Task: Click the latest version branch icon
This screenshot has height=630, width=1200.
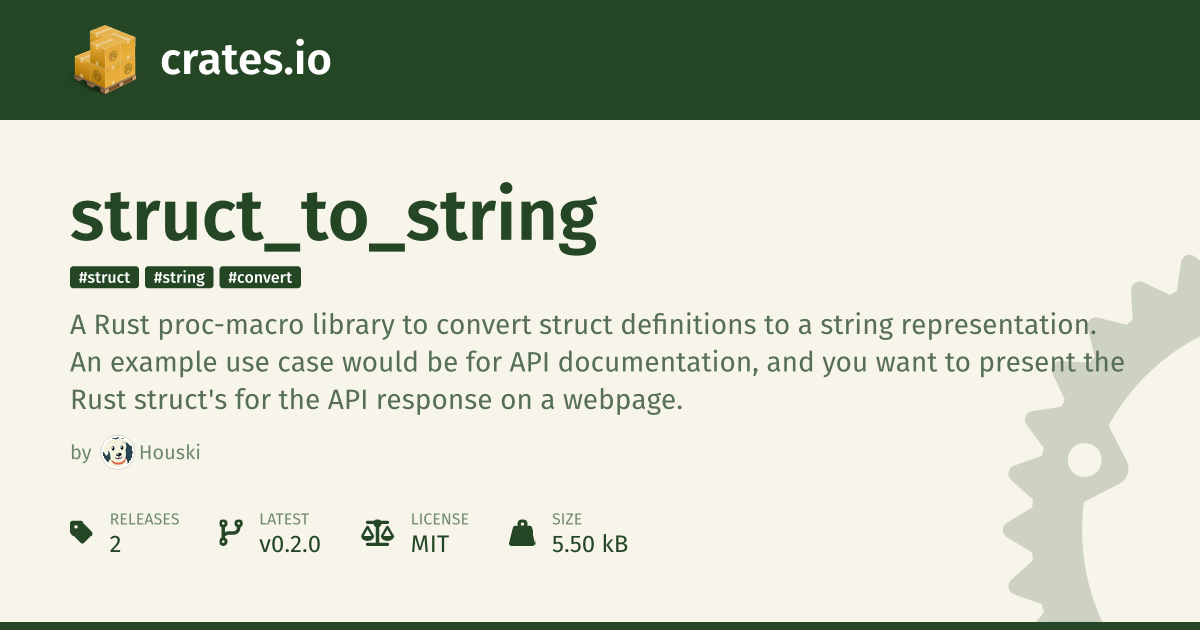Action: pyautogui.click(x=230, y=532)
